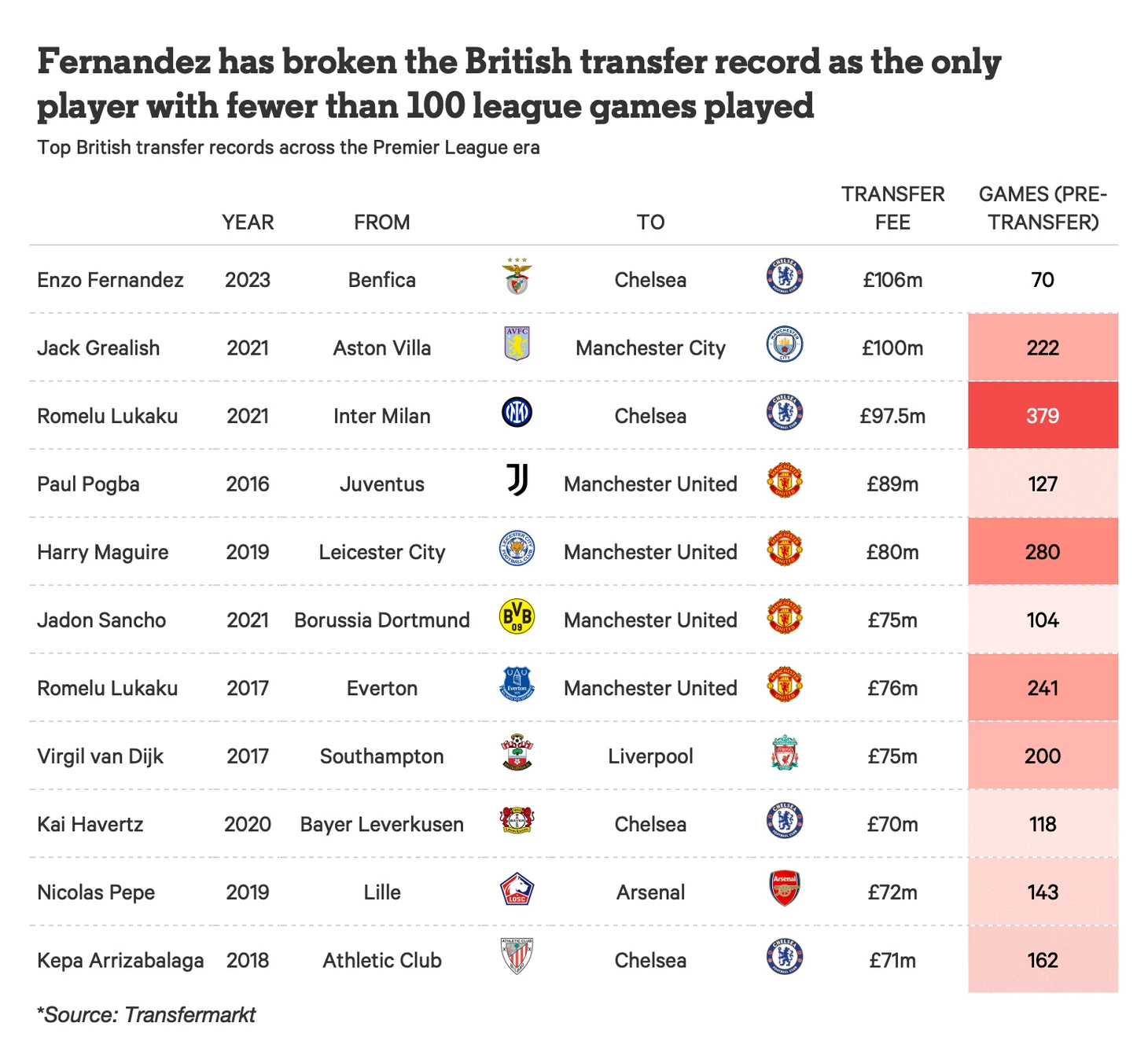Click the Southampton crest icon
This screenshot has width=1148, height=1063.
click(x=517, y=752)
